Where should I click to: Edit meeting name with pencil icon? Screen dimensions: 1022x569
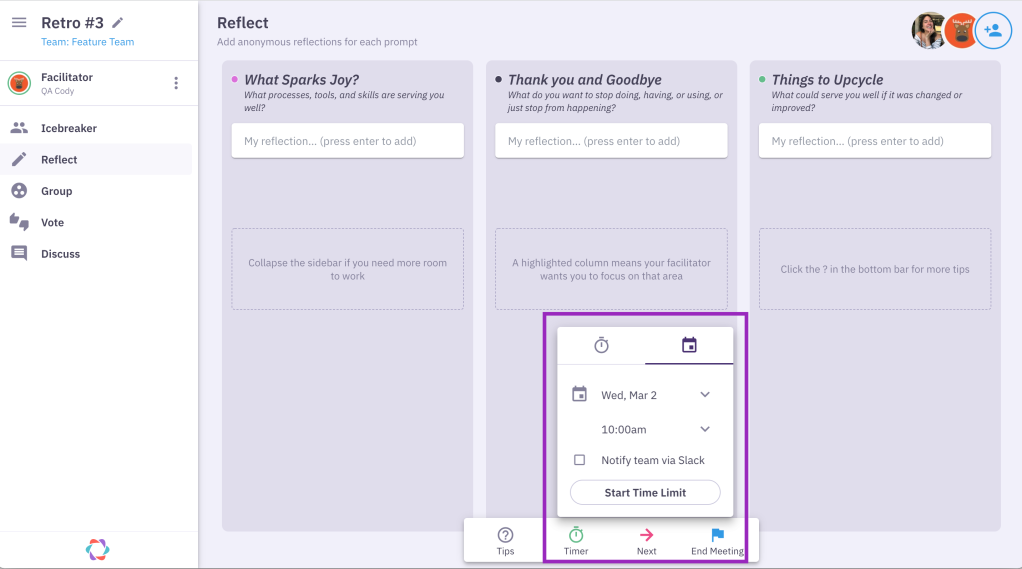coord(117,23)
